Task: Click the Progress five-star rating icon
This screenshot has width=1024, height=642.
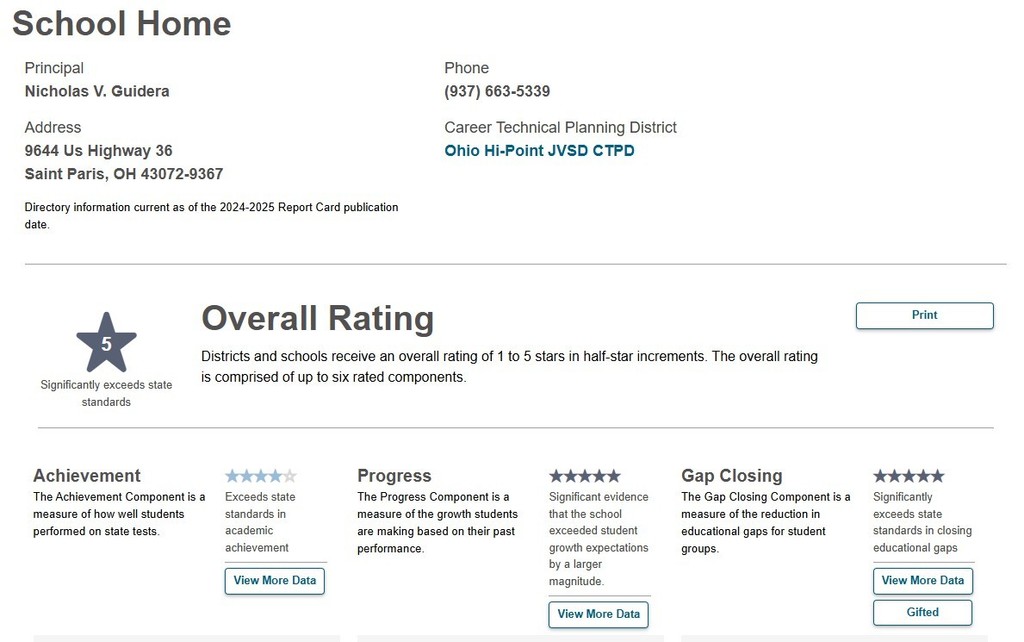Action: (x=584, y=475)
